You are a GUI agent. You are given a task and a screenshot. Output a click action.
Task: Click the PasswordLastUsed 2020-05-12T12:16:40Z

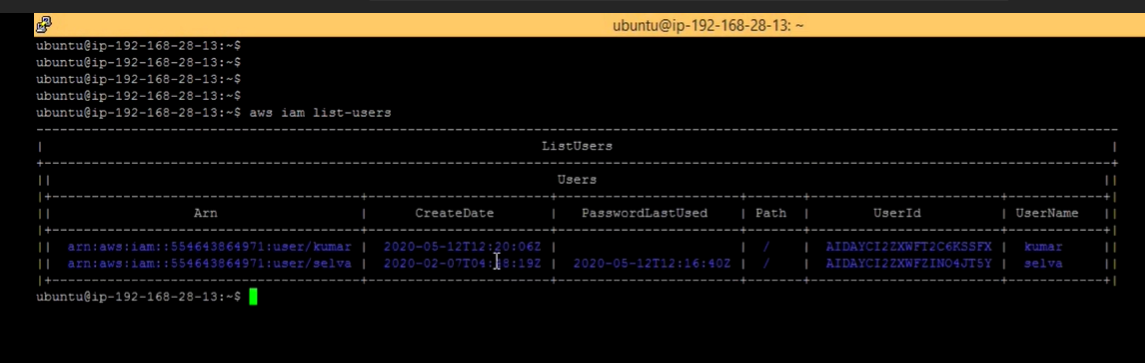tap(652, 264)
